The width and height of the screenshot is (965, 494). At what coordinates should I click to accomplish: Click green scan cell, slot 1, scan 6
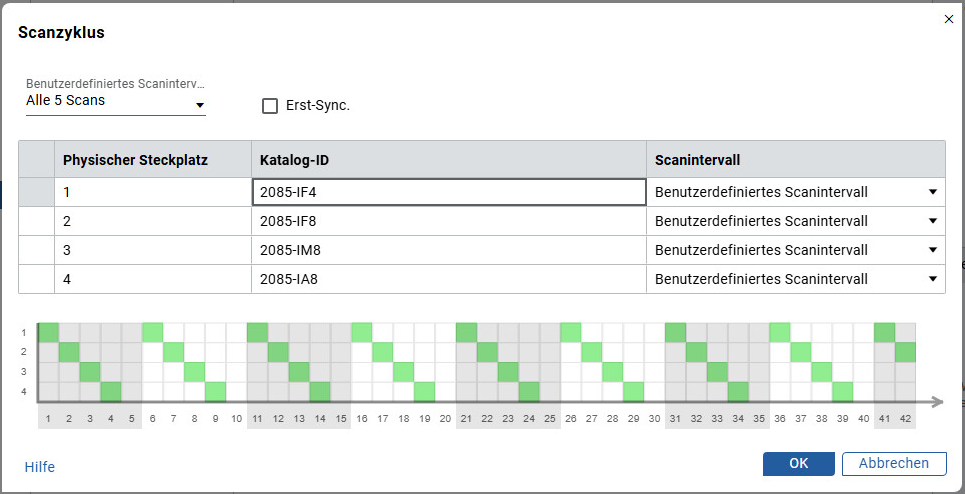tap(153, 332)
